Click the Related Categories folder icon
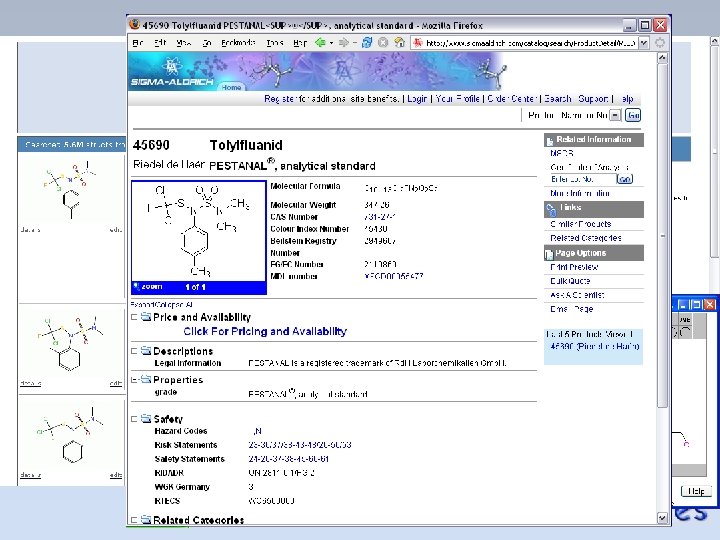The image size is (720, 540). [146, 519]
